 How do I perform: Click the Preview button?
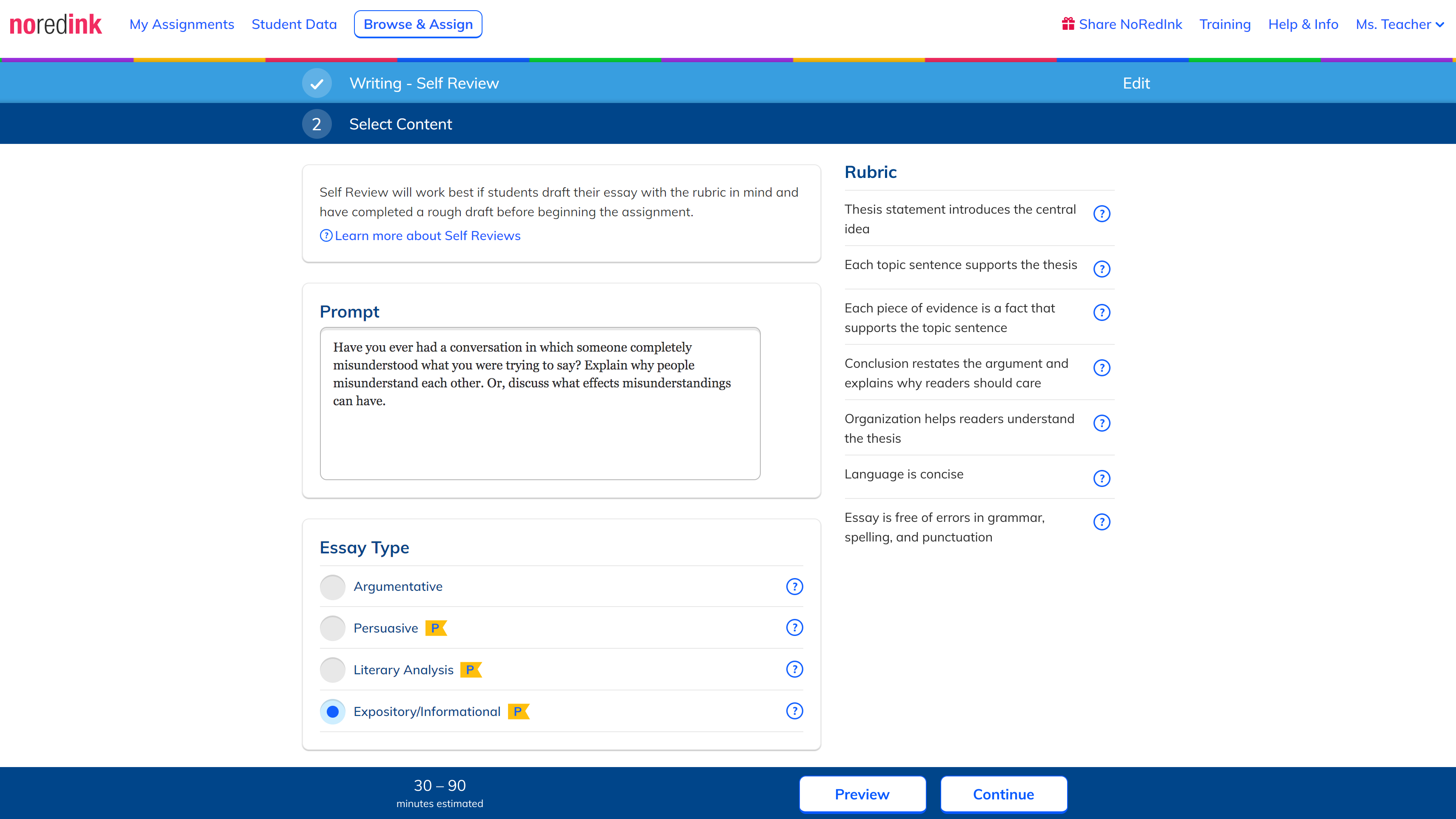(862, 794)
